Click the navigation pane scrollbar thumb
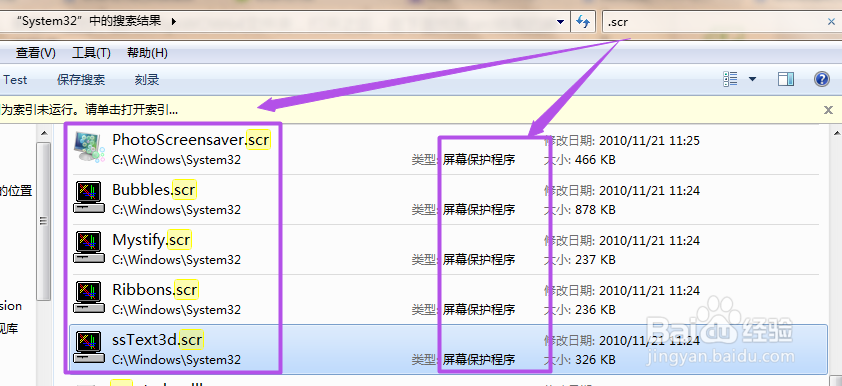The height and width of the screenshot is (386, 842). click(x=44, y=221)
